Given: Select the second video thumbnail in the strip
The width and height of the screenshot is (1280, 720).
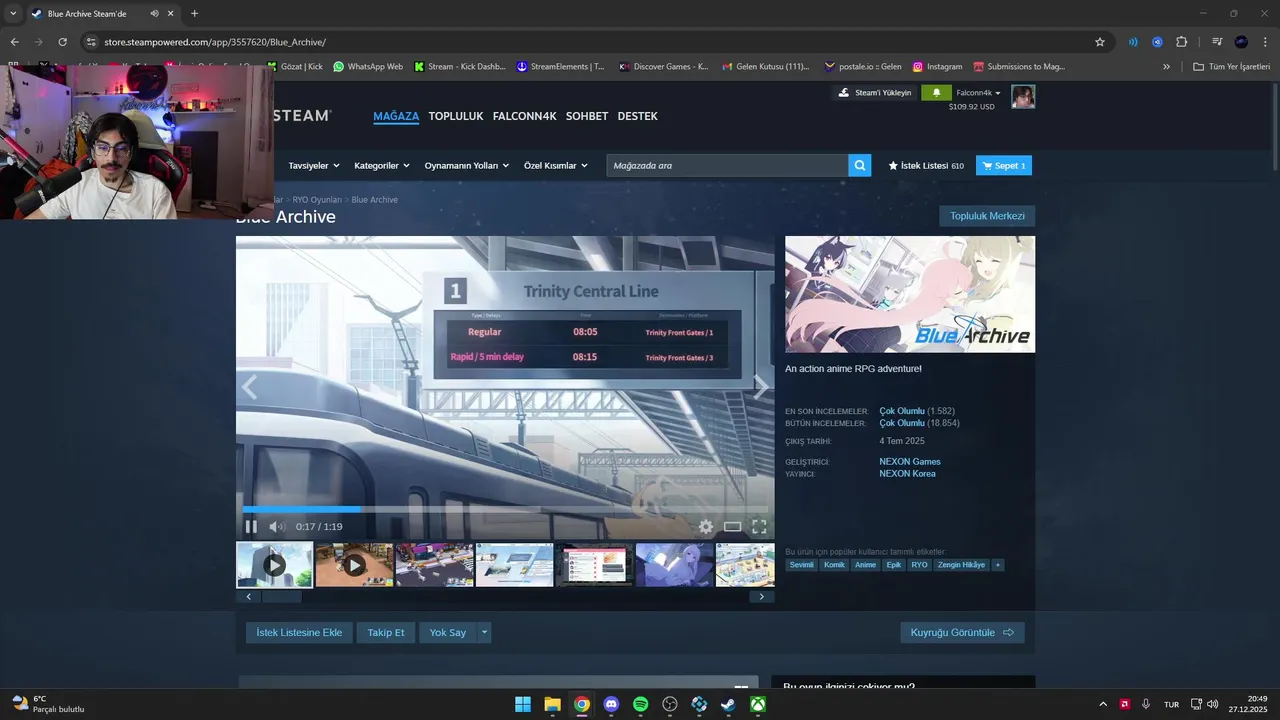Looking at the screenshot, I should coord(354,565).
